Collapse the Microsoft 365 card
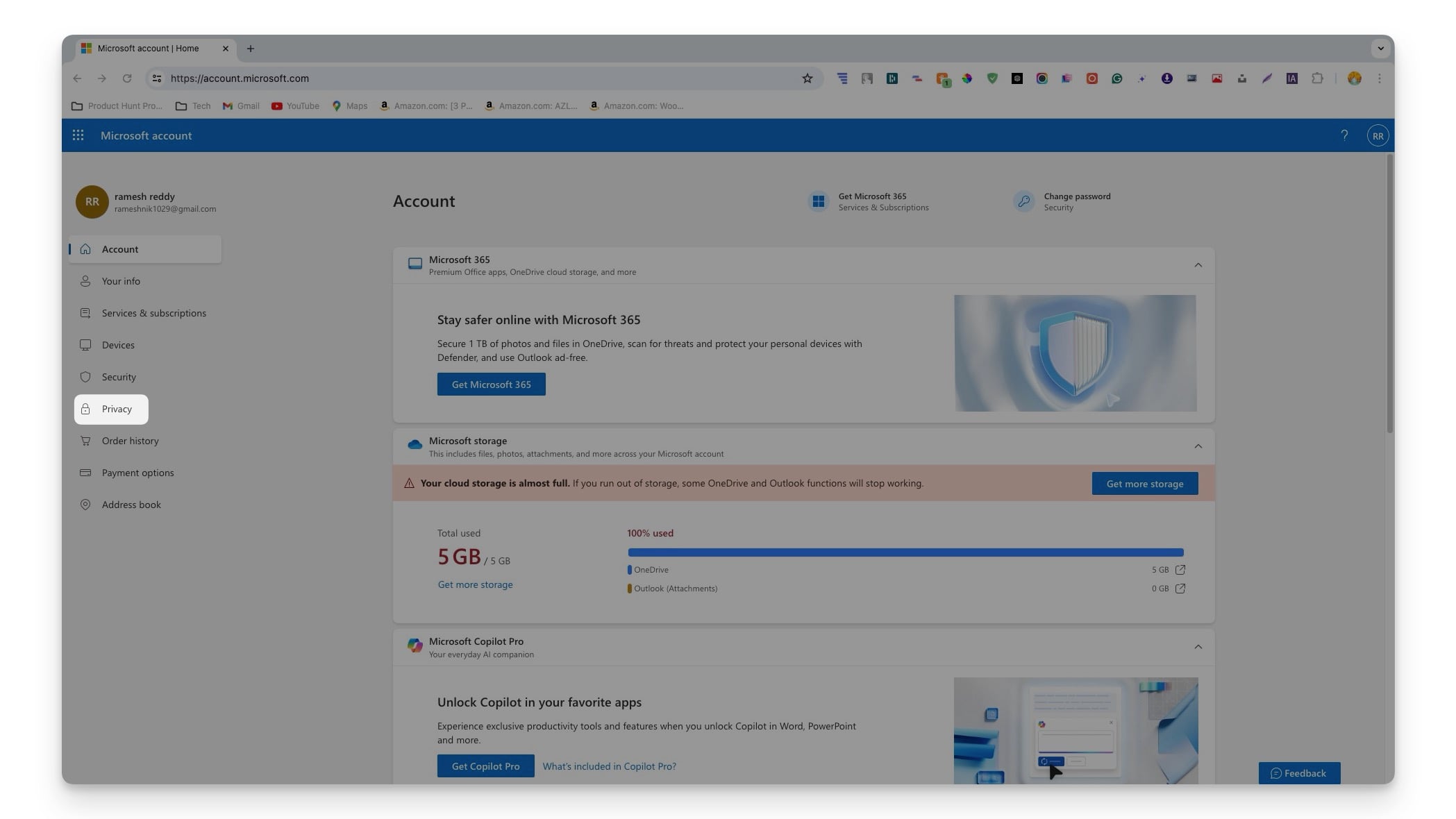This screenshot has width=1456, height=819. 1198,265
